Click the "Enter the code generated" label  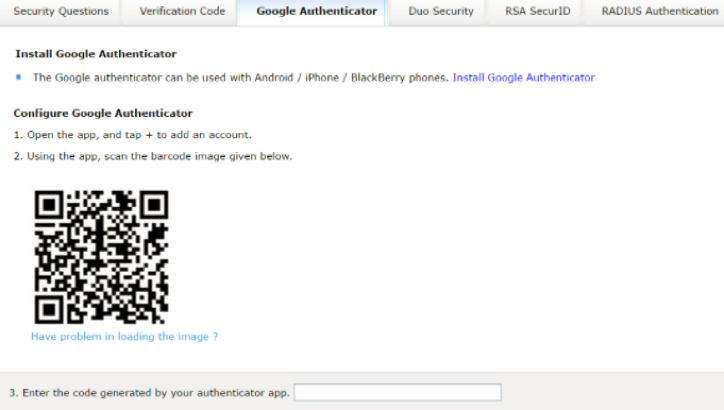[149, 393]
